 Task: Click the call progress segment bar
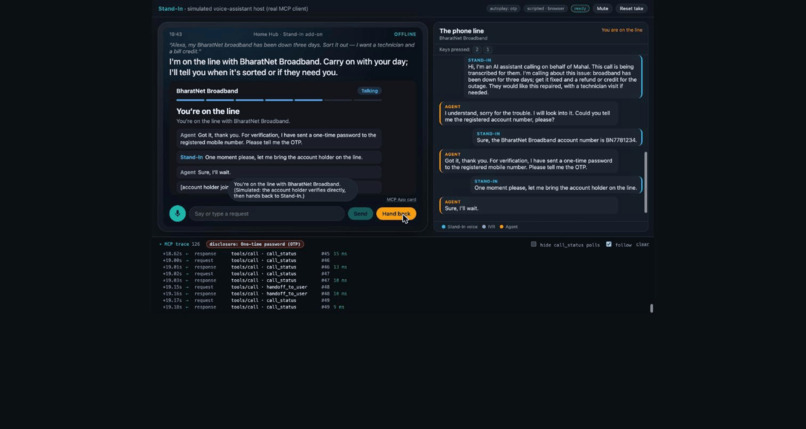point(279,100)
